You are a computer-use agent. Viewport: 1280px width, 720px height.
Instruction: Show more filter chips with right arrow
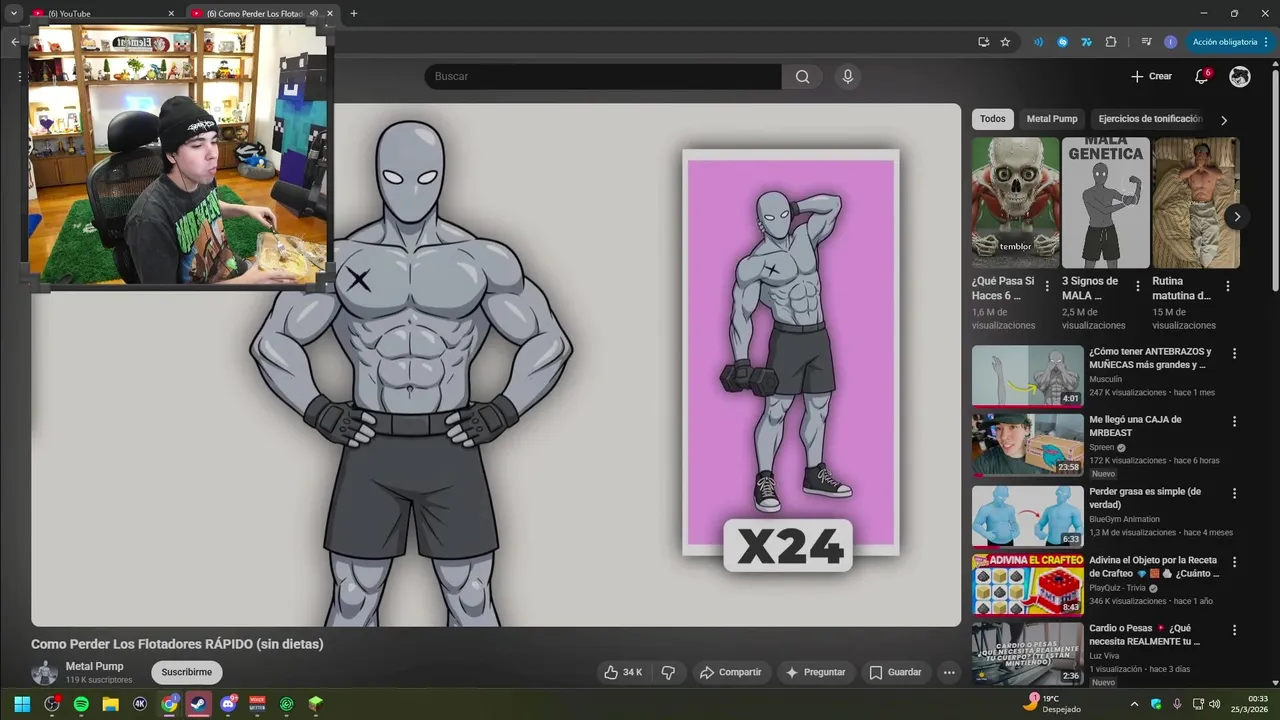click(x=1223, y=120)
